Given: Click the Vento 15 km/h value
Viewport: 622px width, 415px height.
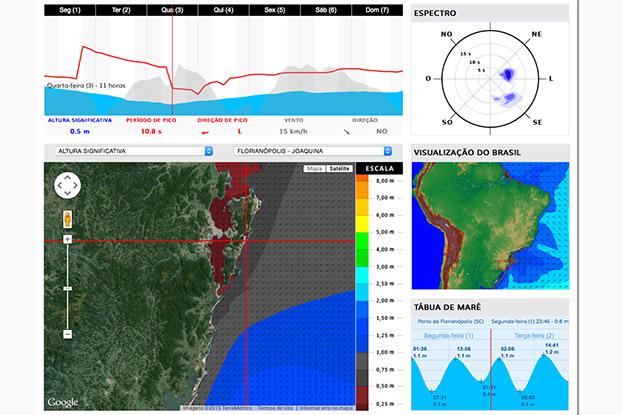Looking at the screenshot, I should 293,131.
